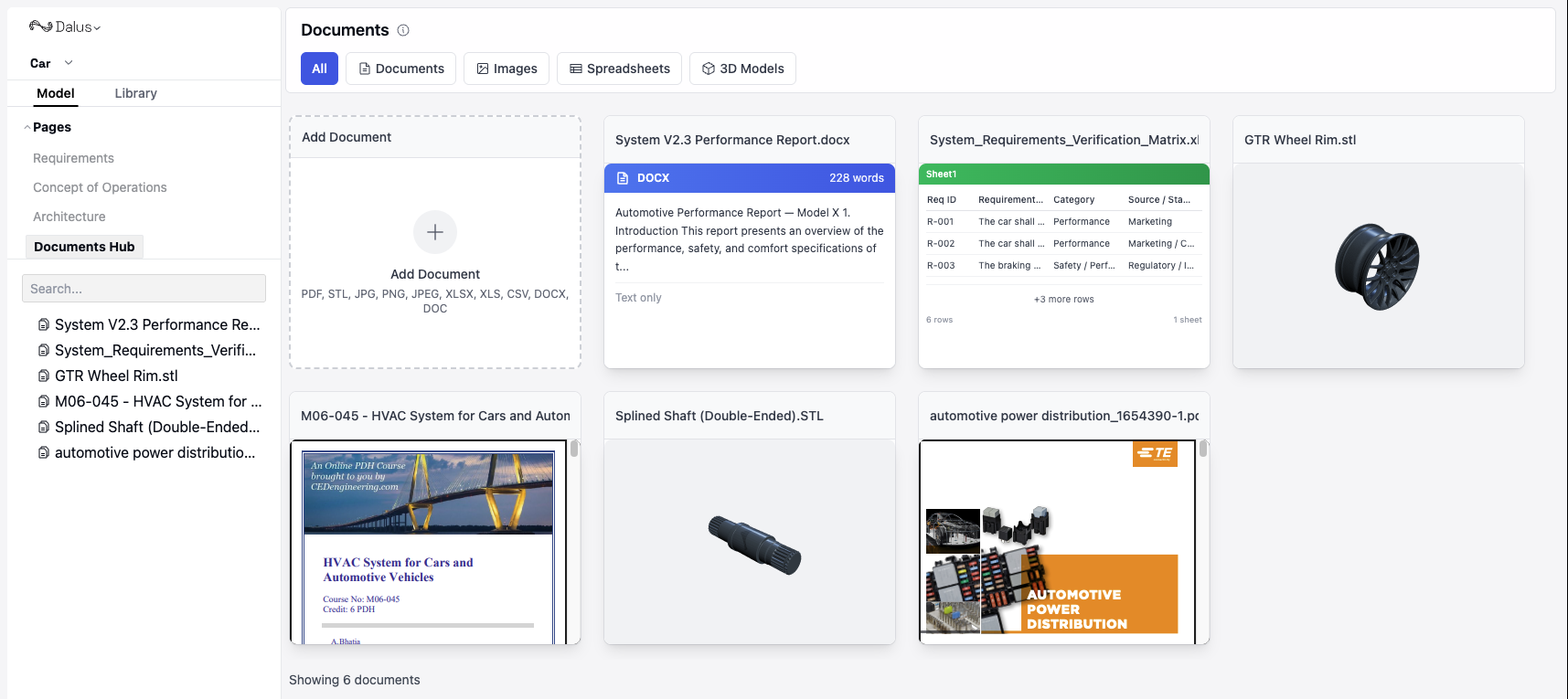Click the info icon next to Documents heading

tap(403, 30)
